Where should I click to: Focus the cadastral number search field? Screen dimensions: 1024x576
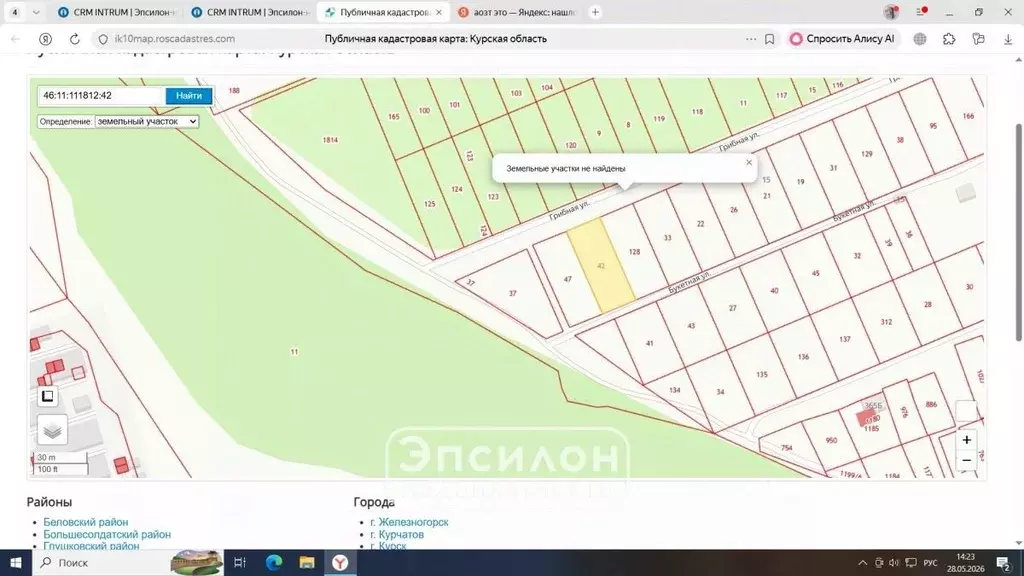pos(101,95)
